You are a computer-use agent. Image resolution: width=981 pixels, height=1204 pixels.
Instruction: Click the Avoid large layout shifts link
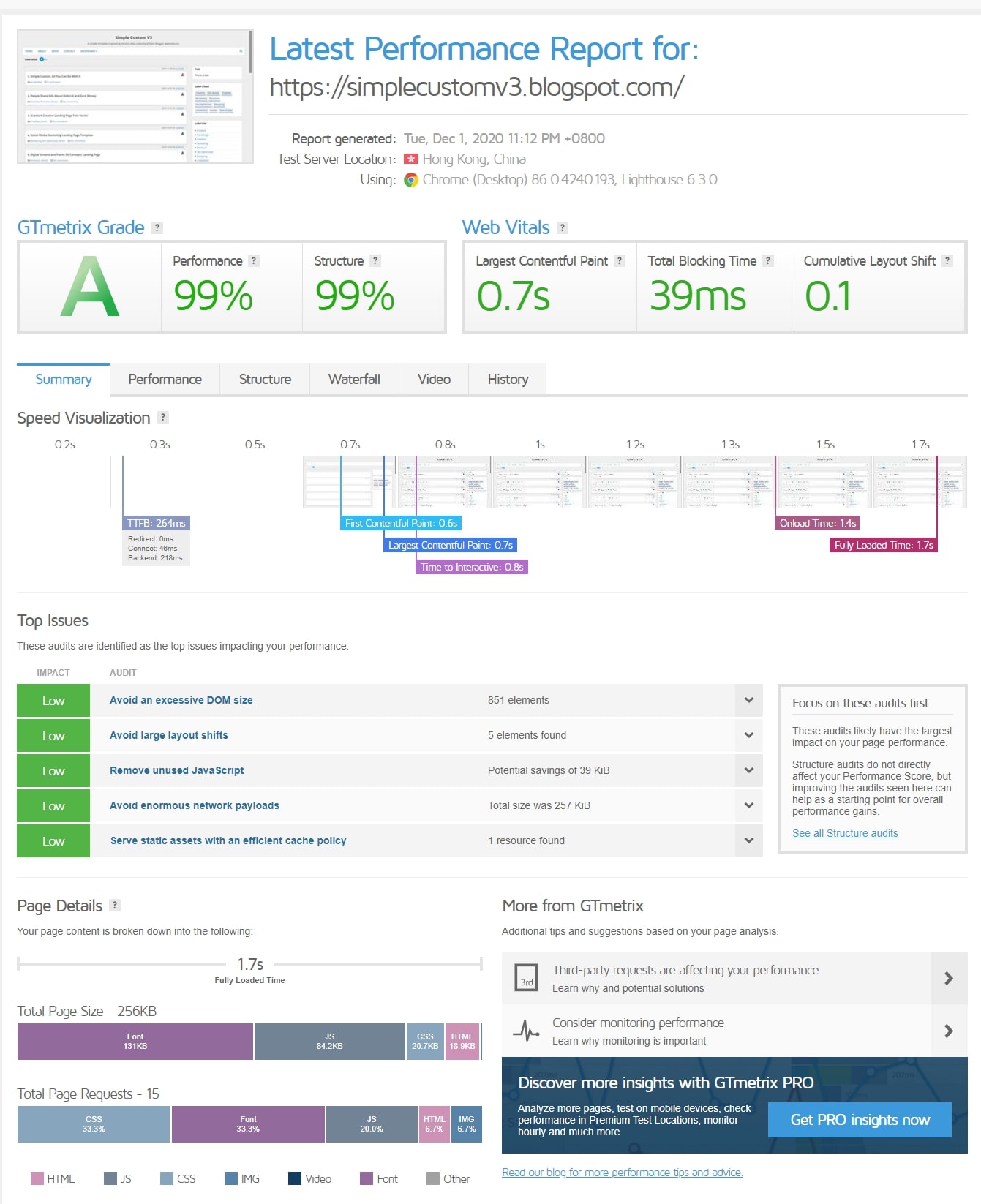169,735
